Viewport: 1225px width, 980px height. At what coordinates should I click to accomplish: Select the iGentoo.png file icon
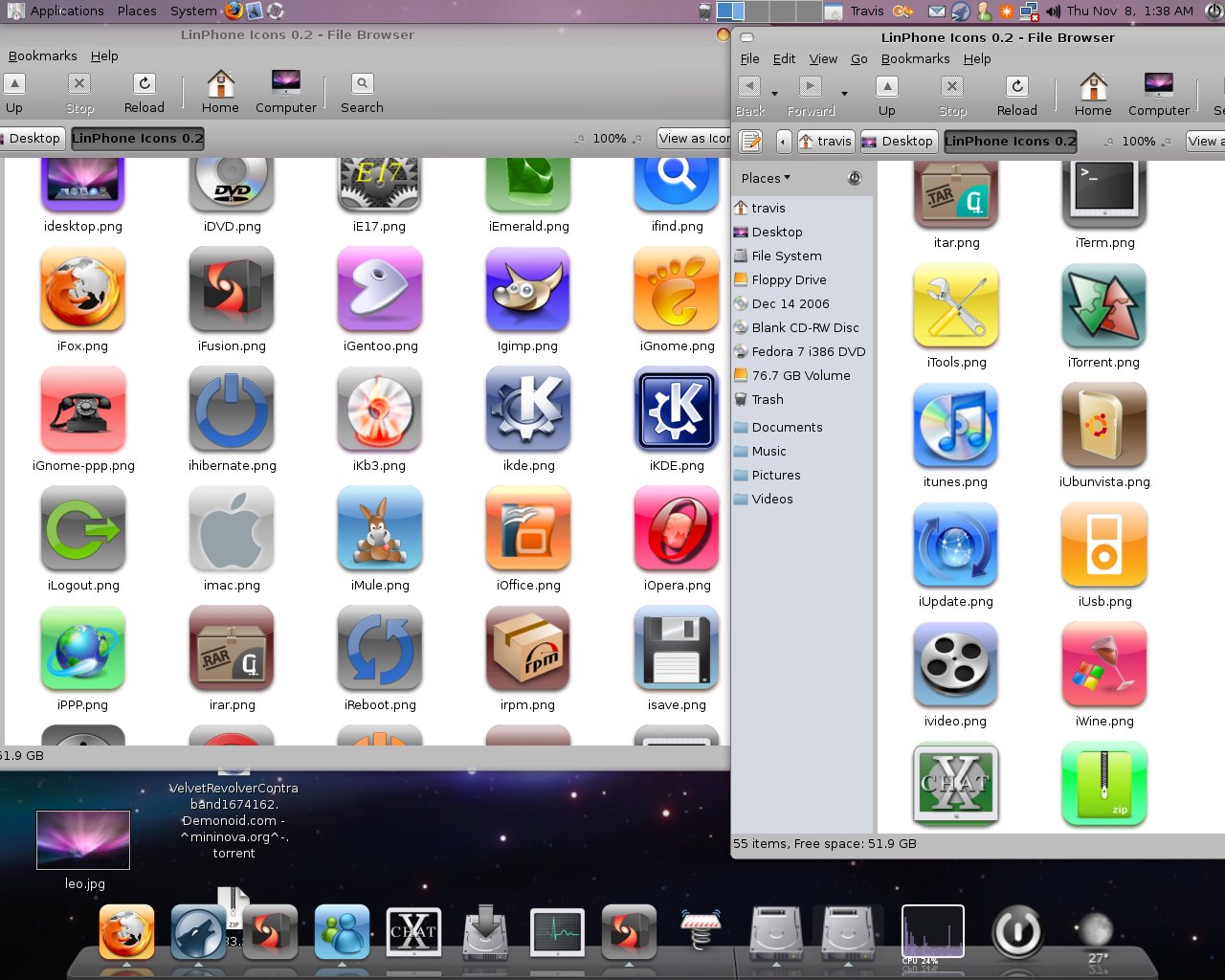tap(380, 290)
